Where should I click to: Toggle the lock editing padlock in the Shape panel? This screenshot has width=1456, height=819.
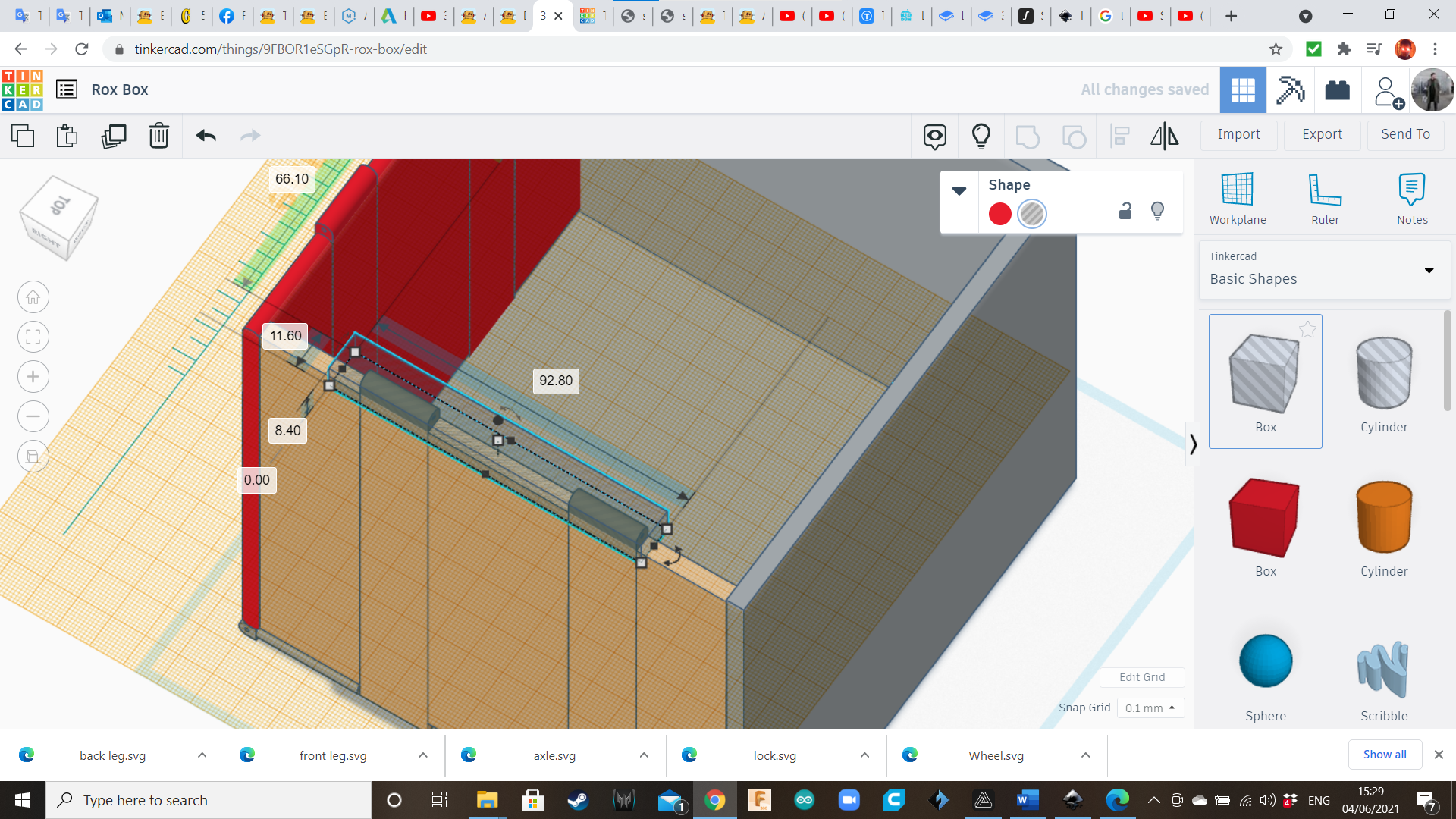point(1125,212)
